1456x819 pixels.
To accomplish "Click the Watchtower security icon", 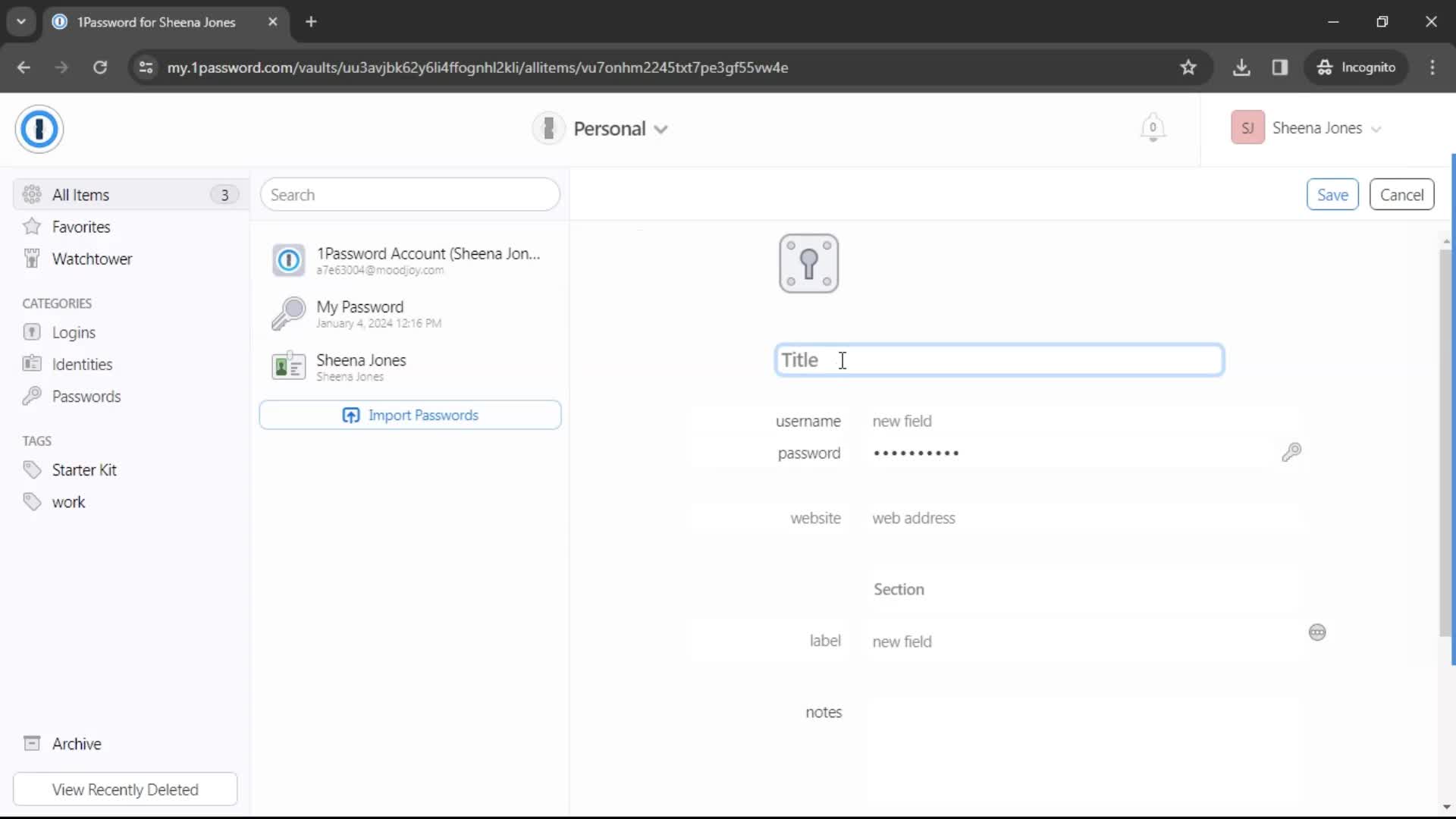I will tap(32, 258).
